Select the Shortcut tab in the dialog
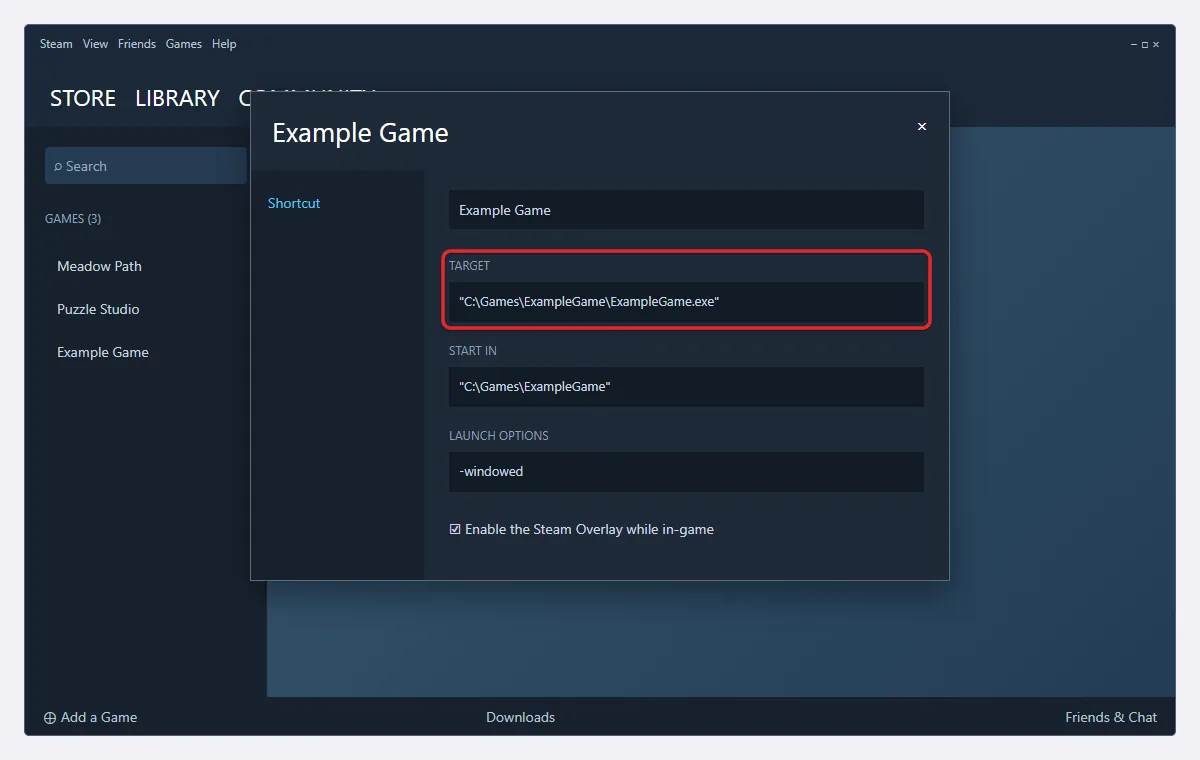This screenshot has width=1200, height=760. coord(294,203)
